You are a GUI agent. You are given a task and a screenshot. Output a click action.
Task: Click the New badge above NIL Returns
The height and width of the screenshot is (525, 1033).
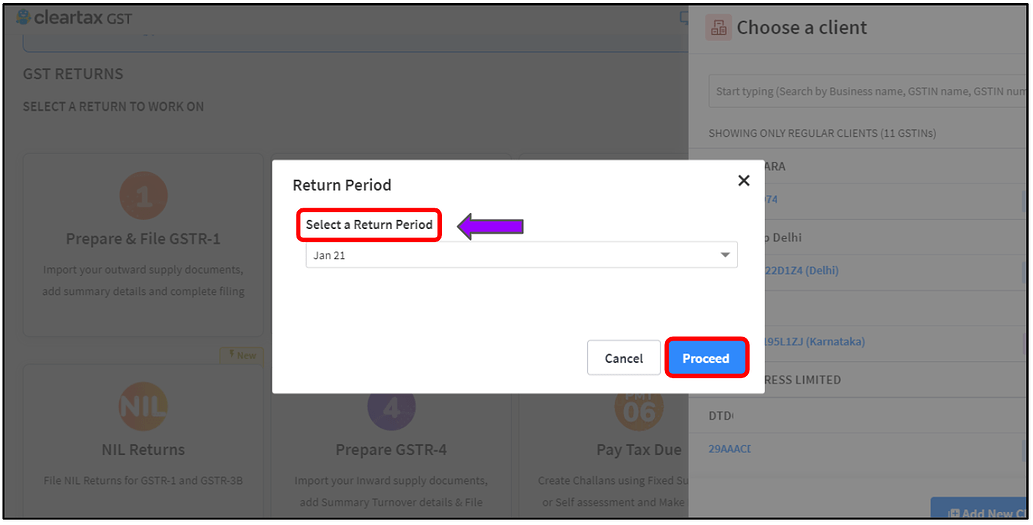(x=242, y=355)
